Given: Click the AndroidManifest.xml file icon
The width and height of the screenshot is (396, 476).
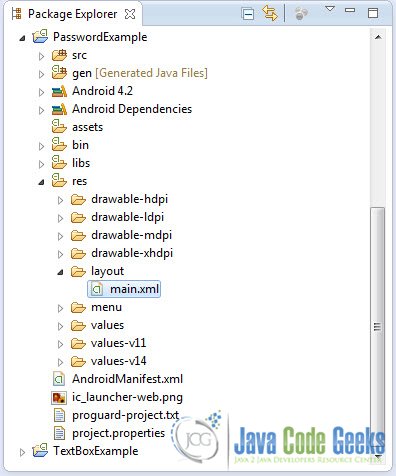Looking at the screenshot, I should (x=59, y=379).
